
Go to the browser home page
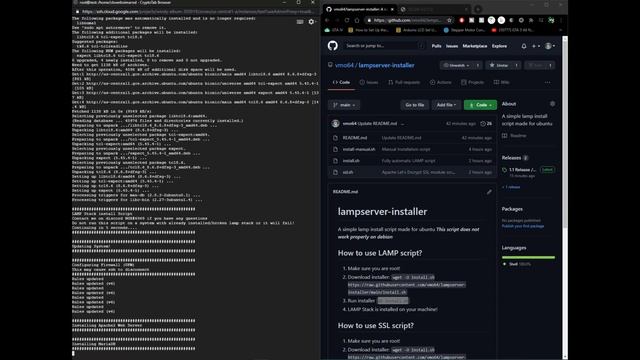(x=357, y=20)
